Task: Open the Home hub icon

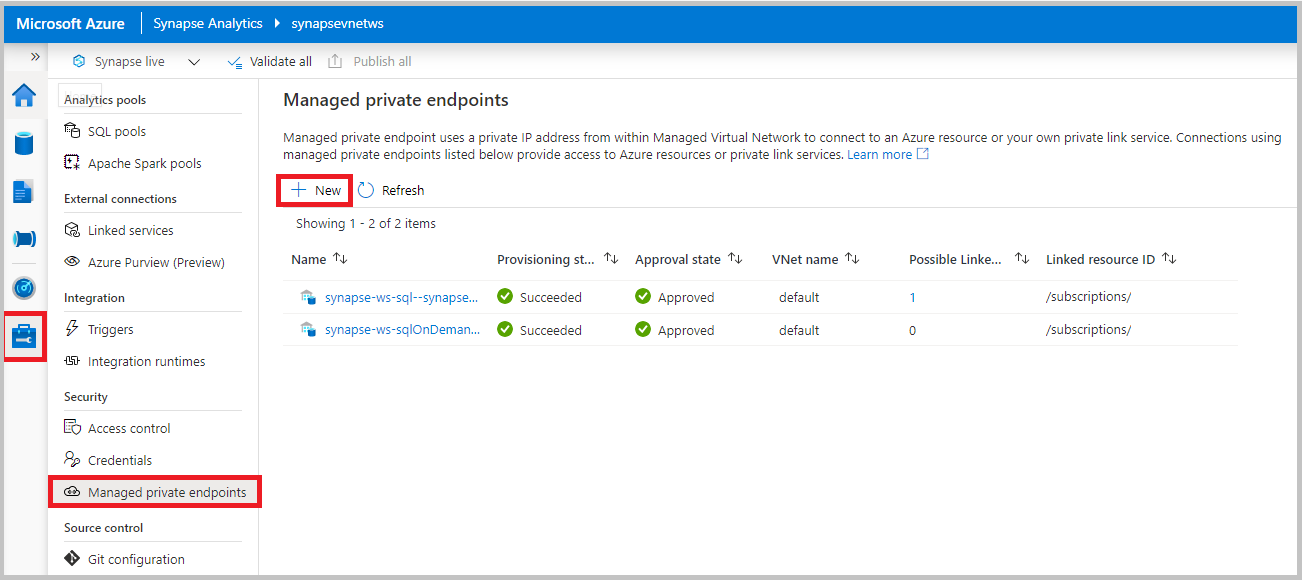Action: (x=24, y=96)
